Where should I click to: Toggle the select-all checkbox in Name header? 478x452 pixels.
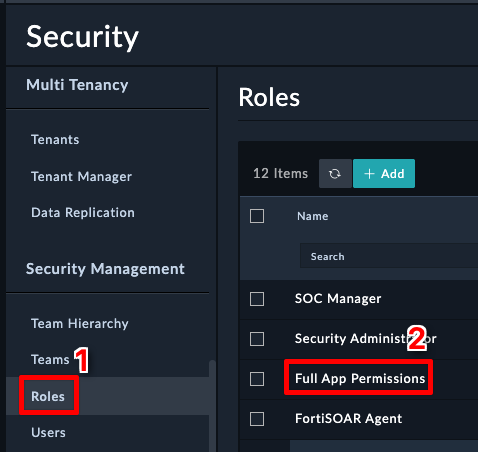tap(257, 216)
